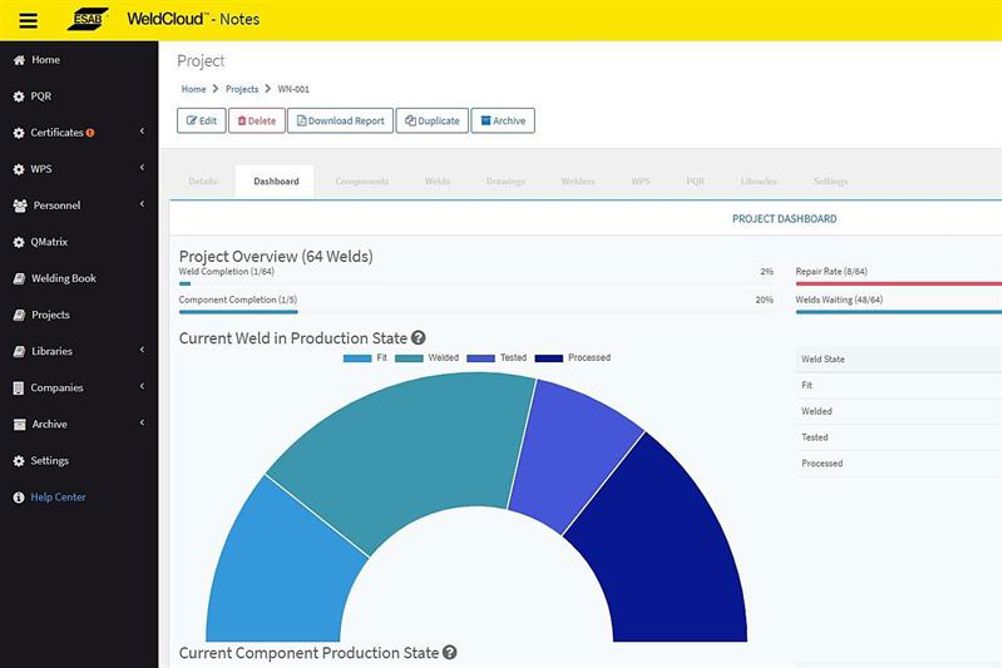Expand the Companies submenu chevron
Image resolution: width=1002 pixels, height=668 pixels.
142,386
